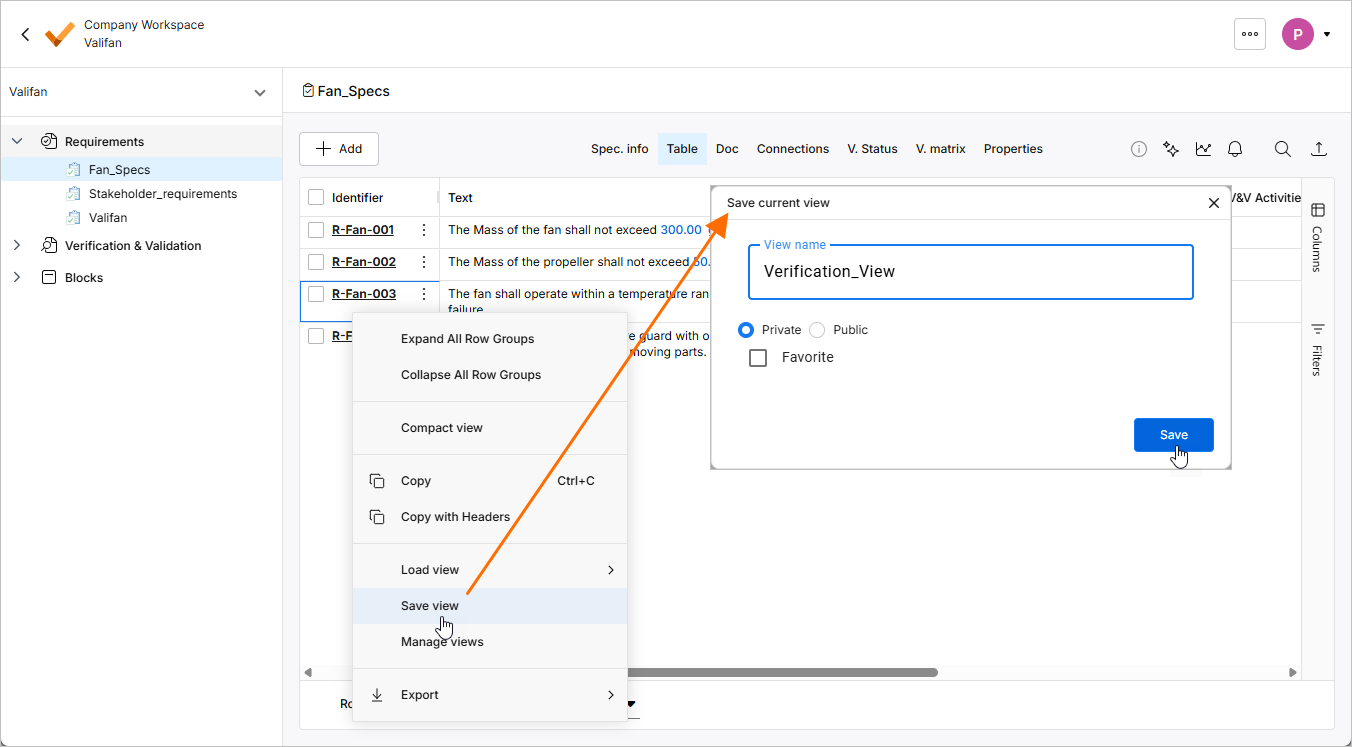Expand the Verification & Validation tree node
The width and height of the screenshot is (1352, 747).
coord(17,246)
